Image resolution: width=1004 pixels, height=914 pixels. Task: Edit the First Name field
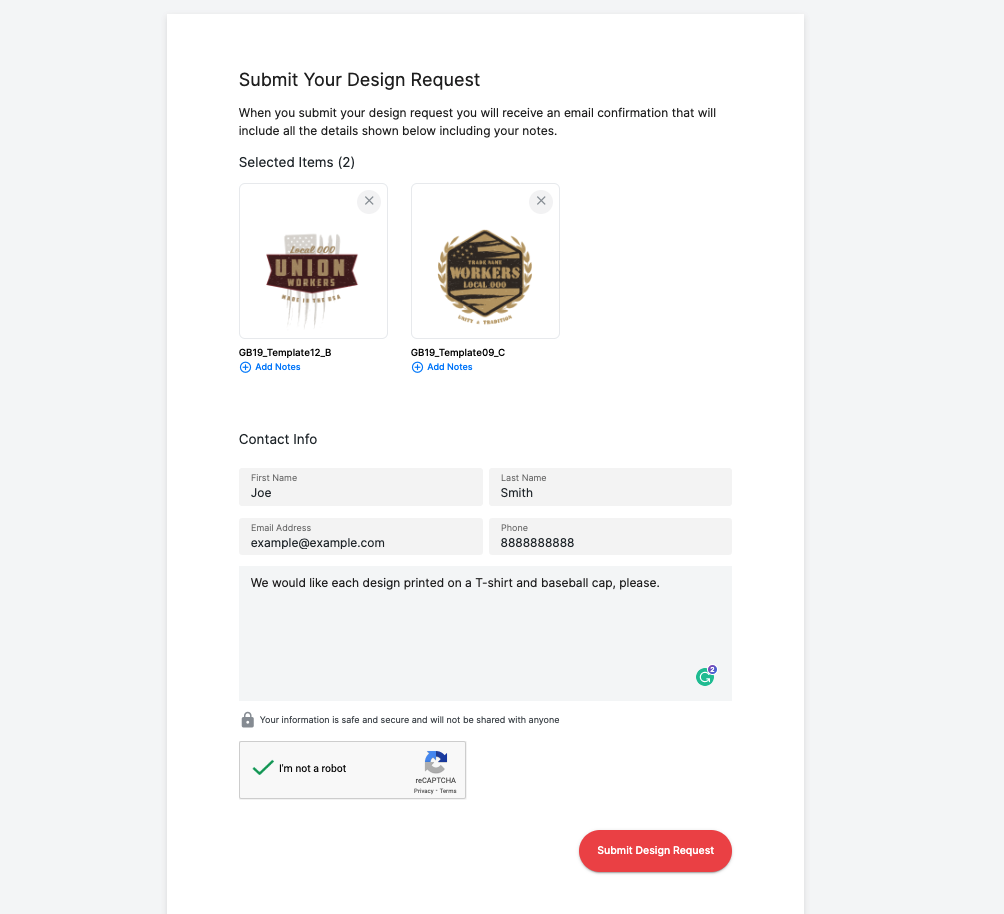click(x=360, y=487)
